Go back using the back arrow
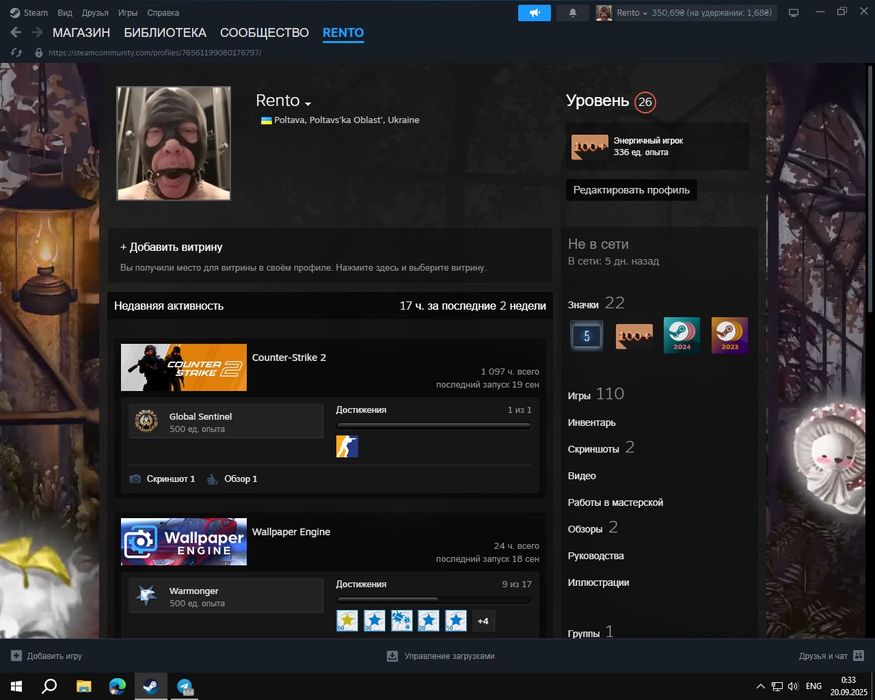The height and width of the screenshot is (700, 875). (16, 32)
